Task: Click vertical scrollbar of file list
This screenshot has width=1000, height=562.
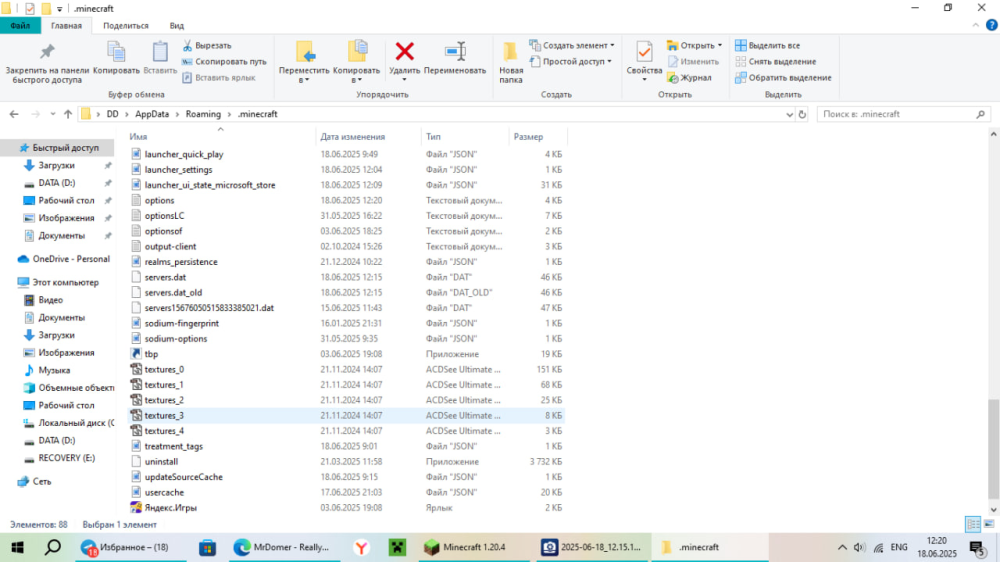Action: click(x=993, y=448)
